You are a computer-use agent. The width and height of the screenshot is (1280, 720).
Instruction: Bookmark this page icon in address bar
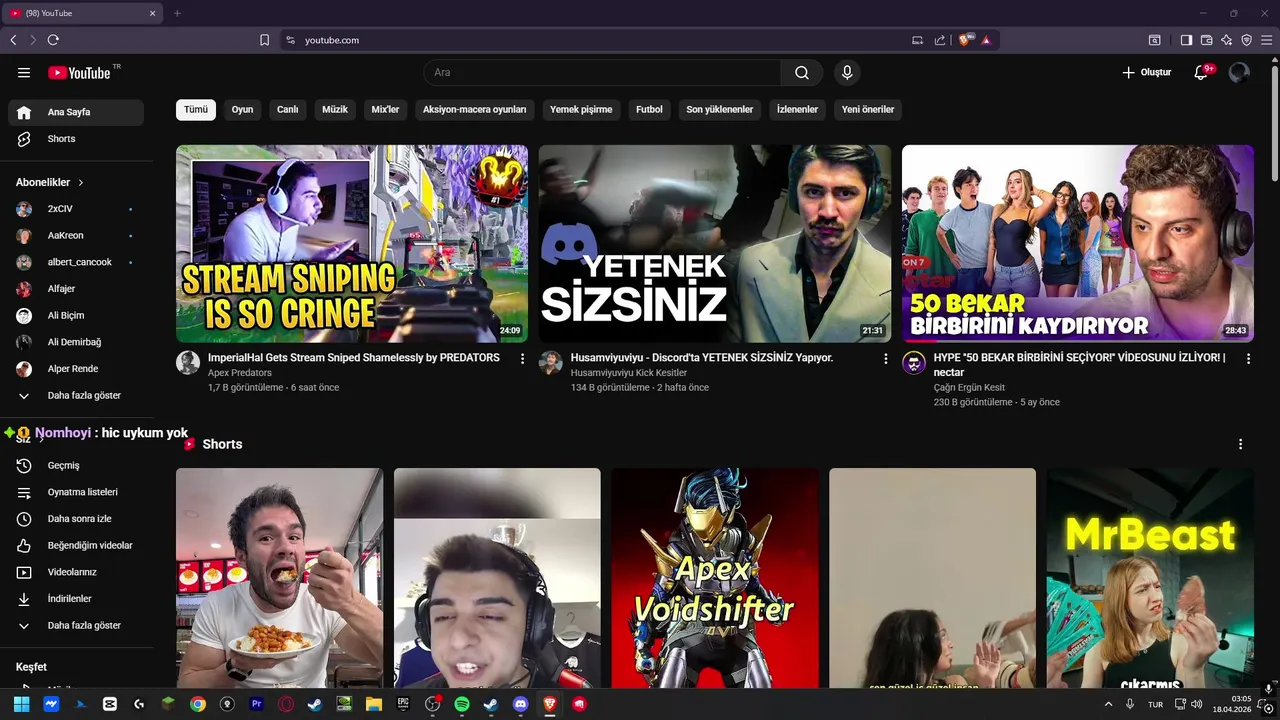tap(265, 40)
